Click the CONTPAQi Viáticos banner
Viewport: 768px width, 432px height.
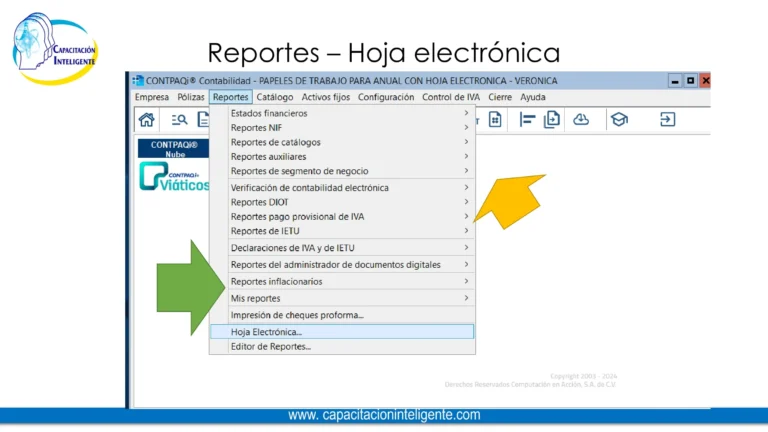(175, 178)
